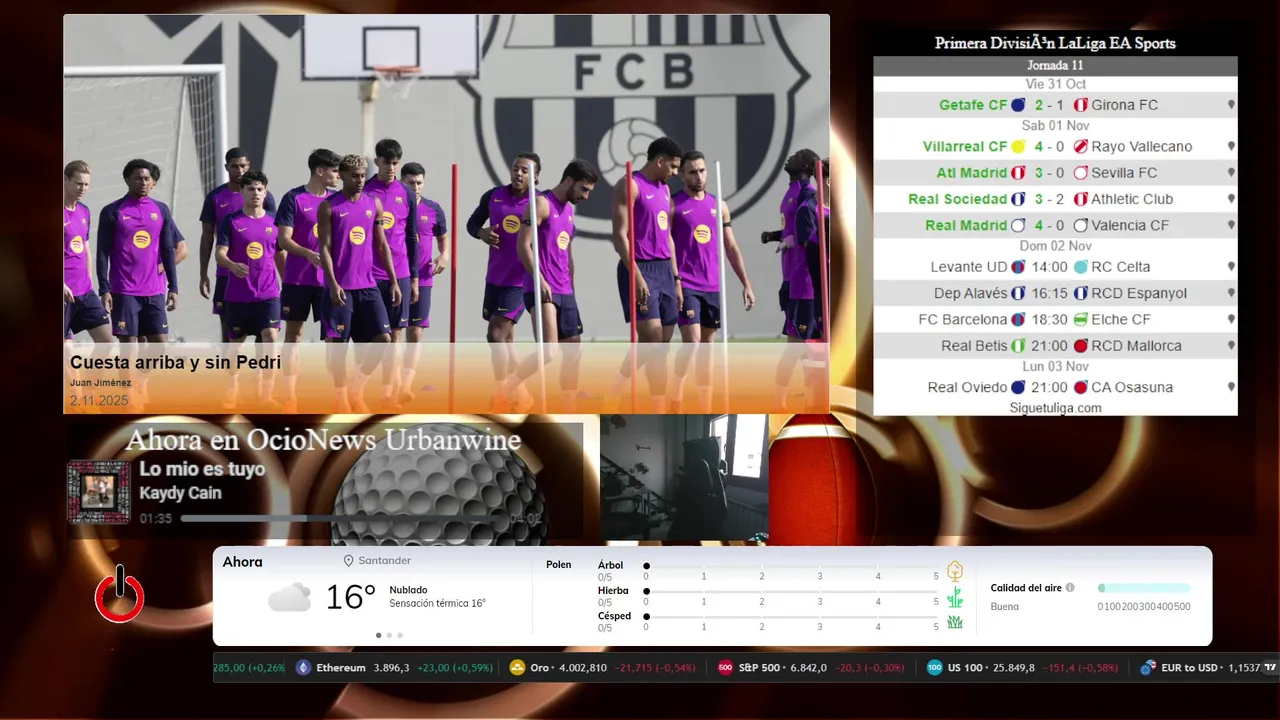Click the RC Celta light-blue crest
This screenshot has height=720, width=1280.
[1080, 267]
